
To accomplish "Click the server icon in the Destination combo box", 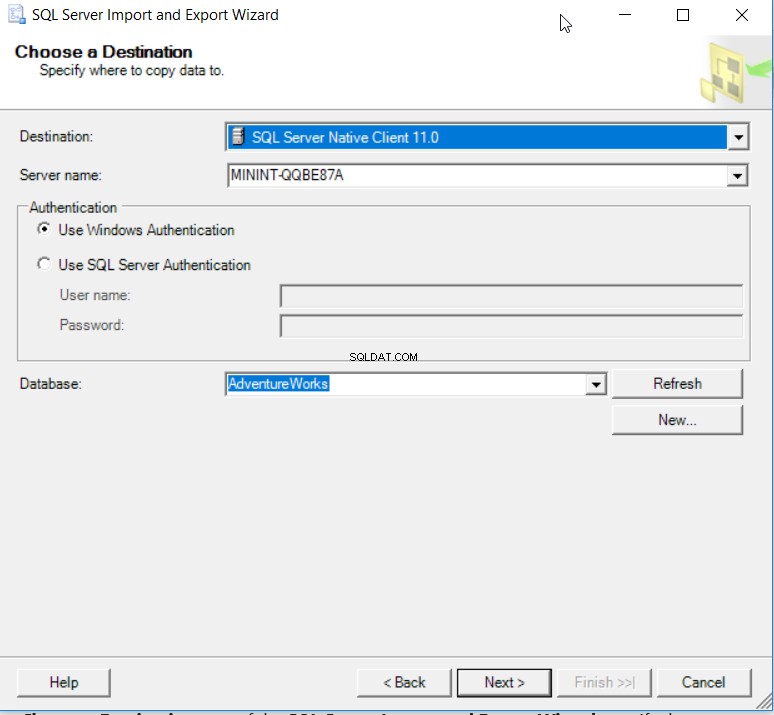I will 238,136.
